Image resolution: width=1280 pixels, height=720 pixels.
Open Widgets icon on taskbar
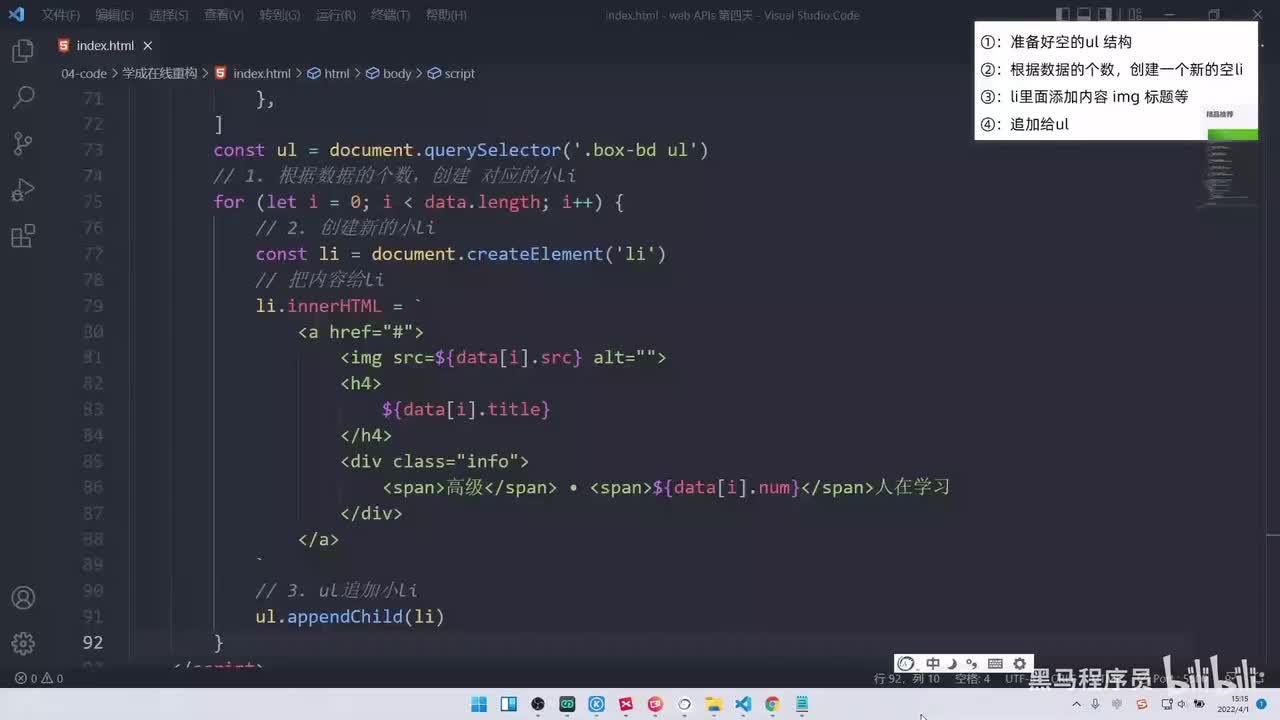point(509,704)
